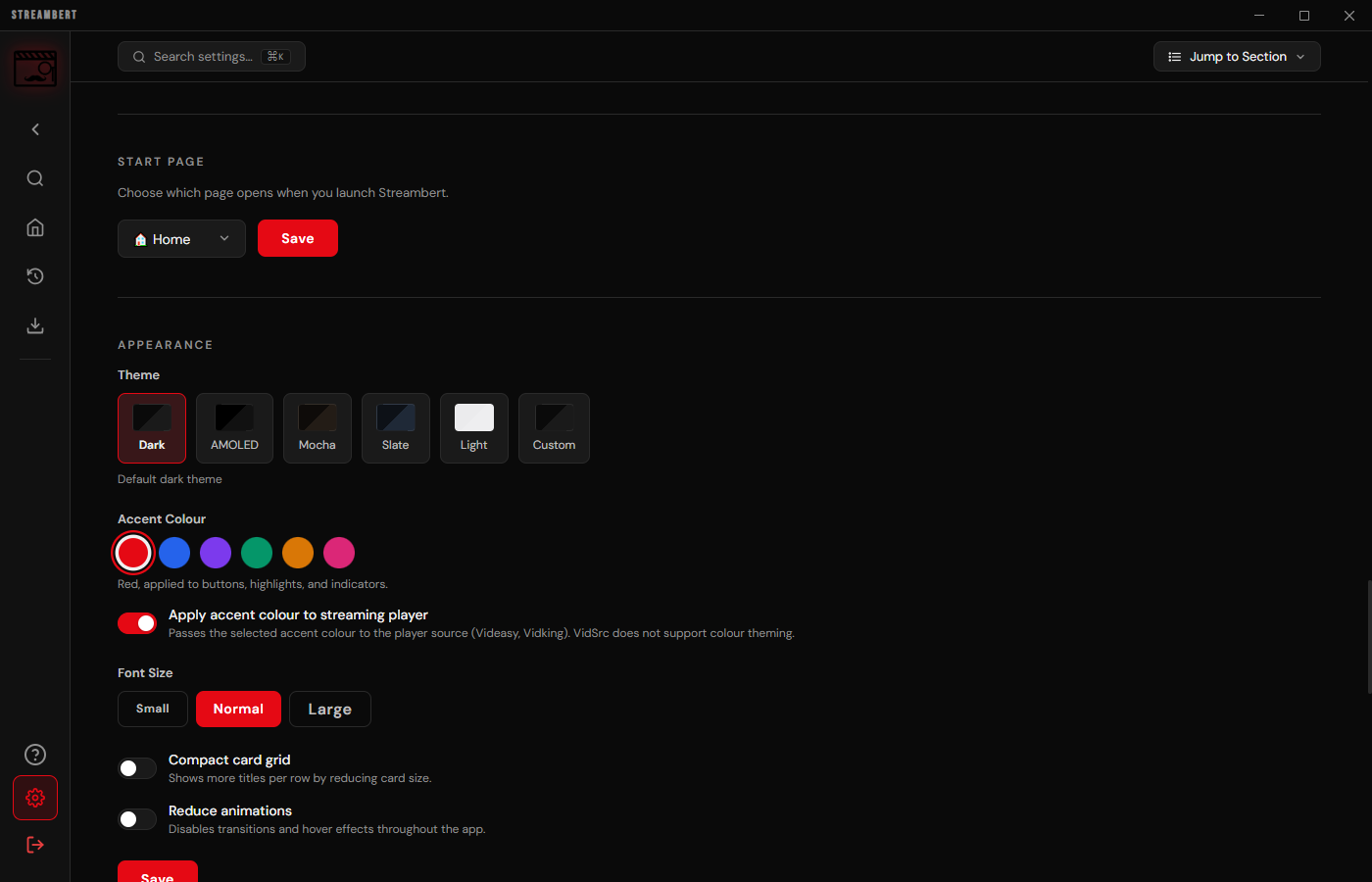Click the settings gear icon in sidebar
Viewport: 1372px width, 882px height.
(x=35, y=798)
